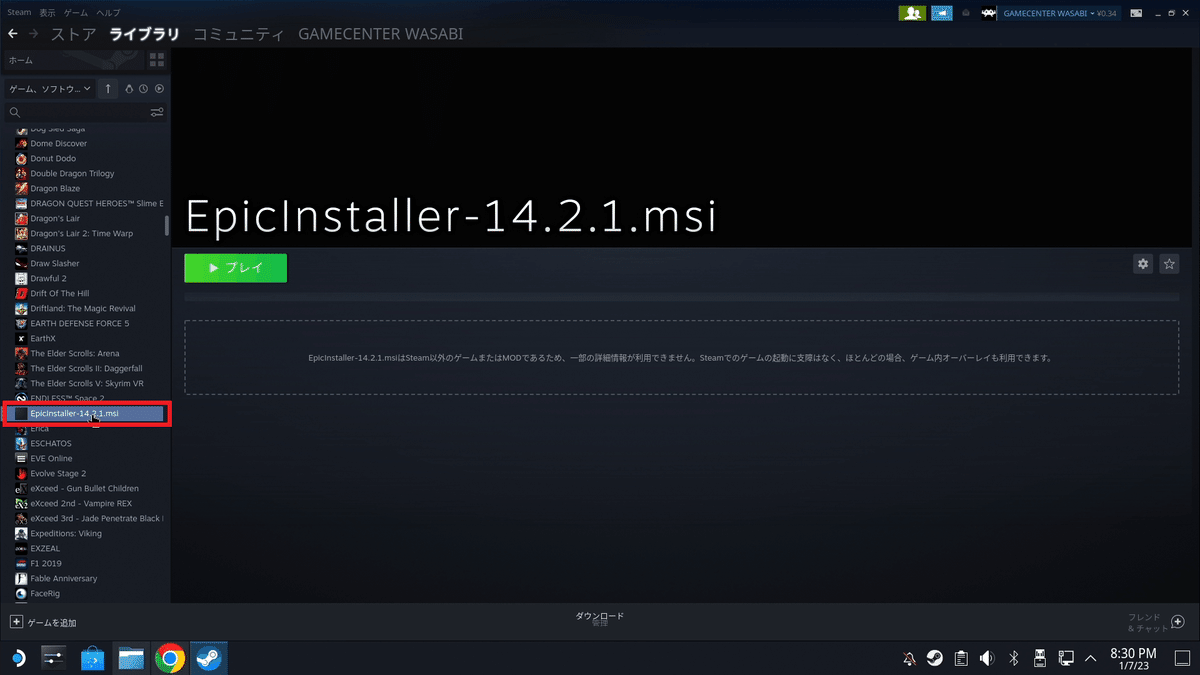Open Friends & Chat plus bubble icon
This screenshot has height=675, width=1200.
[1177, 622]
